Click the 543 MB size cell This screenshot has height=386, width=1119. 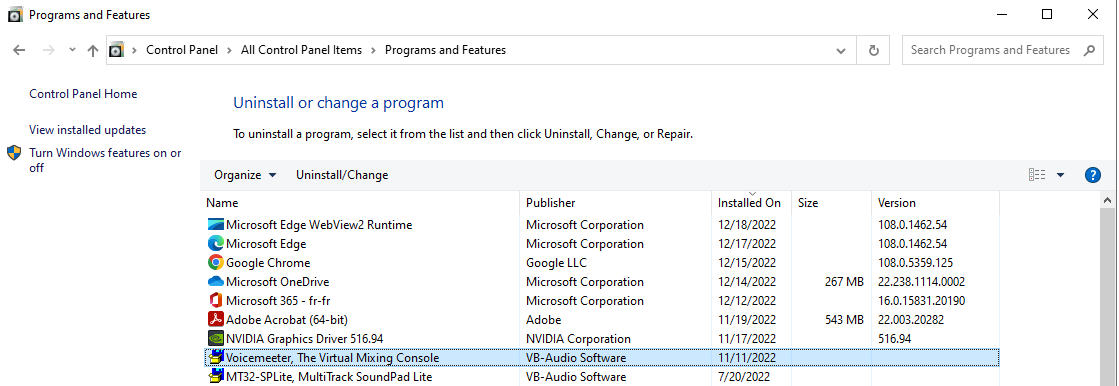(844, 320)
